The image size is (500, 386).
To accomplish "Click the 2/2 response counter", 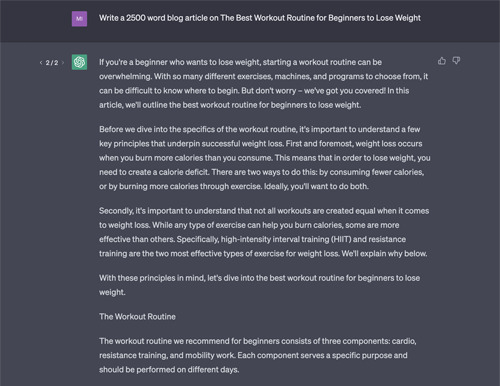I will click(x=52, y=63).
